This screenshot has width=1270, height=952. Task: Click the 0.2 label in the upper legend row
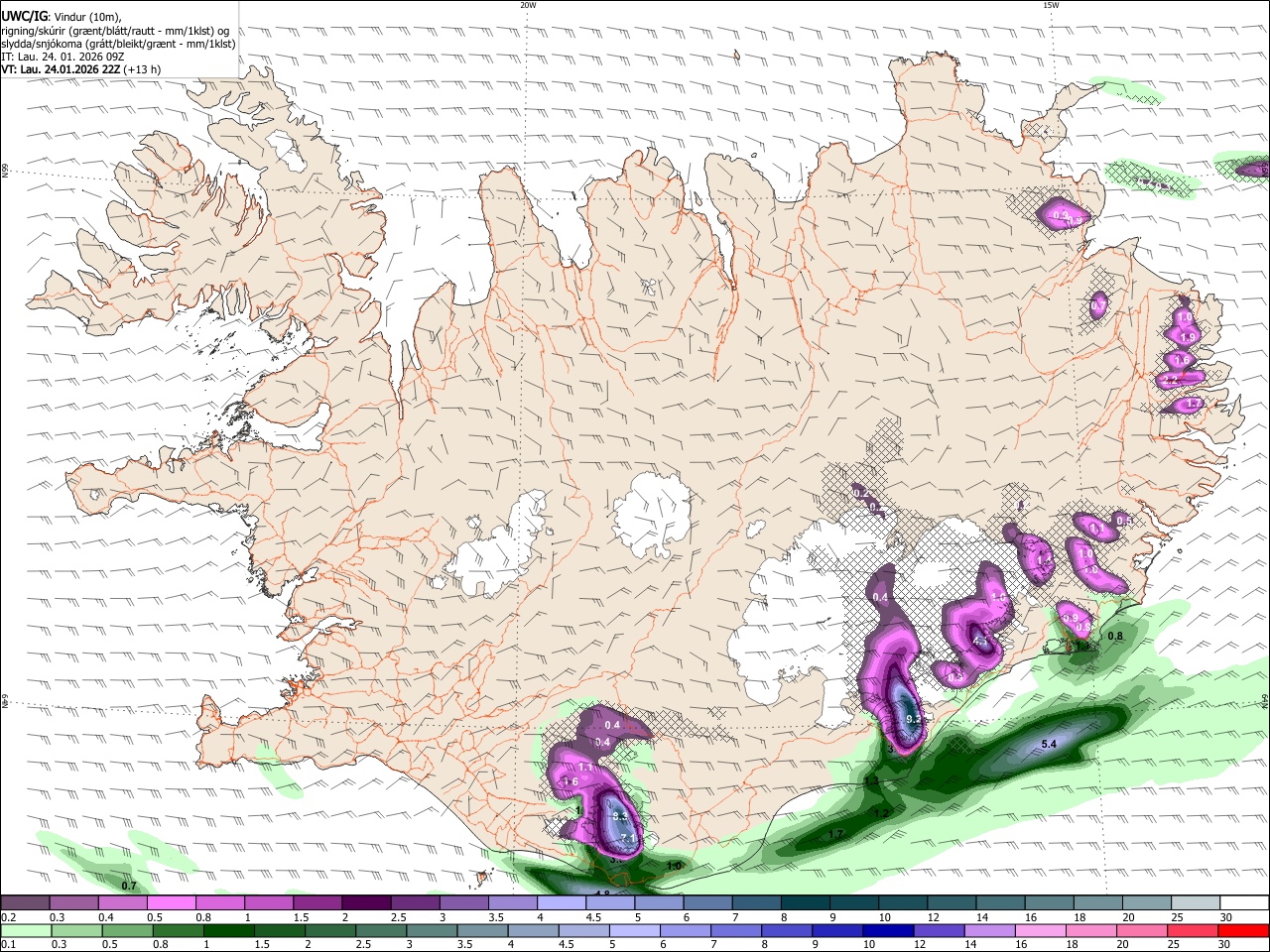(x=8, y=917)
